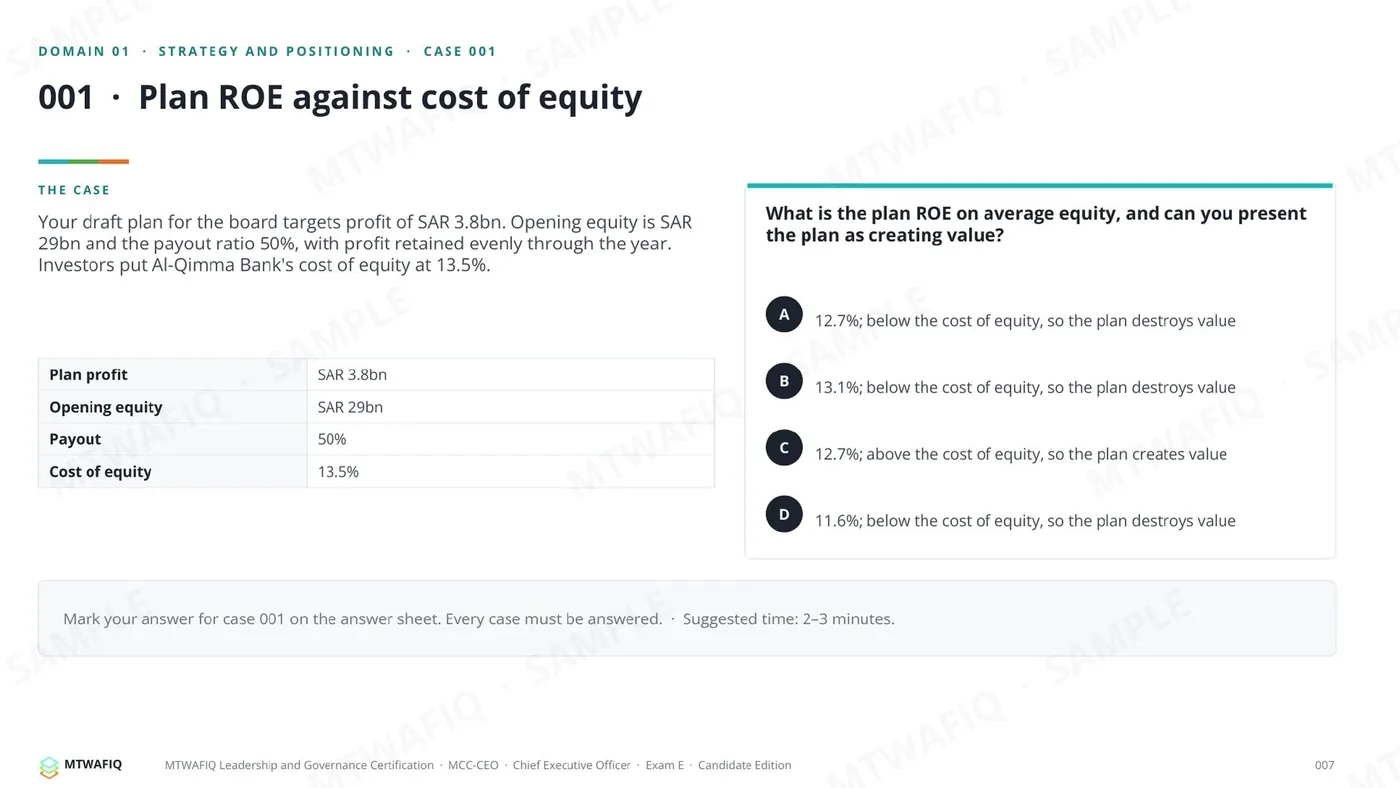Click the page number 007

click(1324, 765)
